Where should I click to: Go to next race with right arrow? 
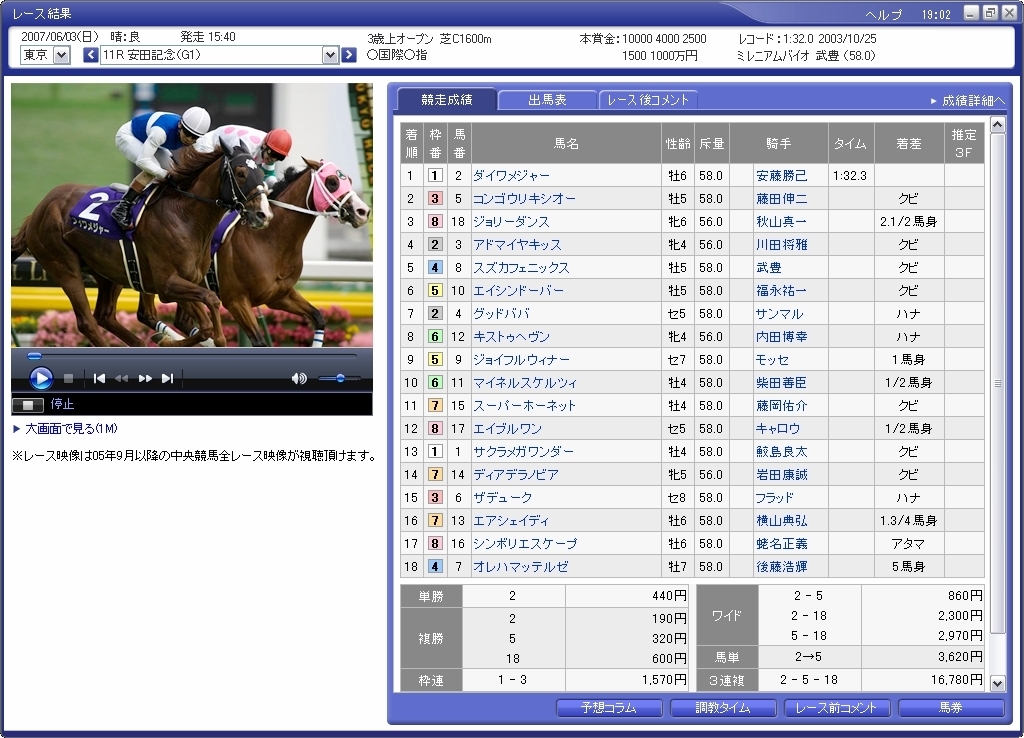pos(349,55)
